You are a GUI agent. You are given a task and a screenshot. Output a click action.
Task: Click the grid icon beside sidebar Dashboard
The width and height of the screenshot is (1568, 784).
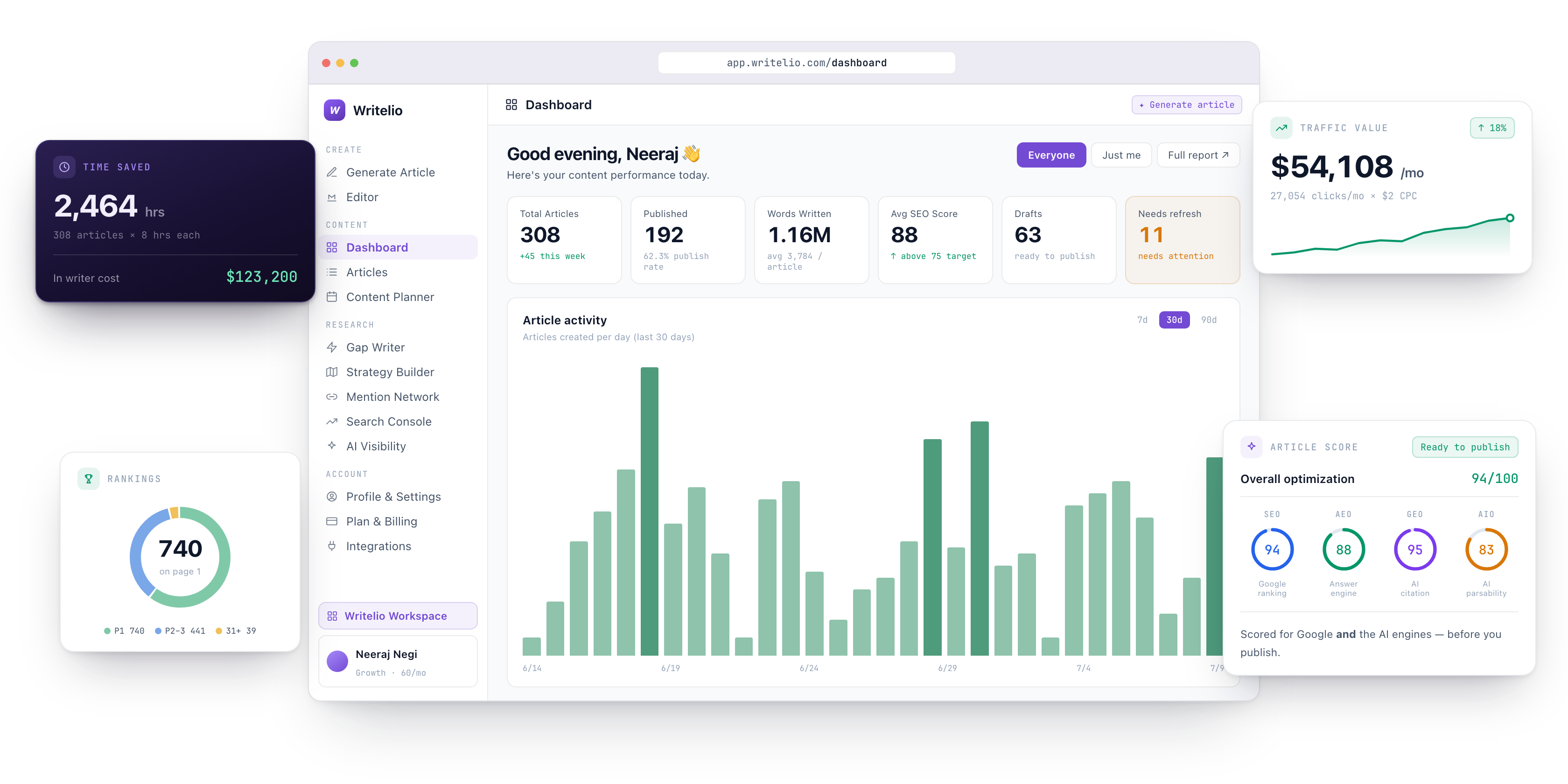tap(332, 247)
